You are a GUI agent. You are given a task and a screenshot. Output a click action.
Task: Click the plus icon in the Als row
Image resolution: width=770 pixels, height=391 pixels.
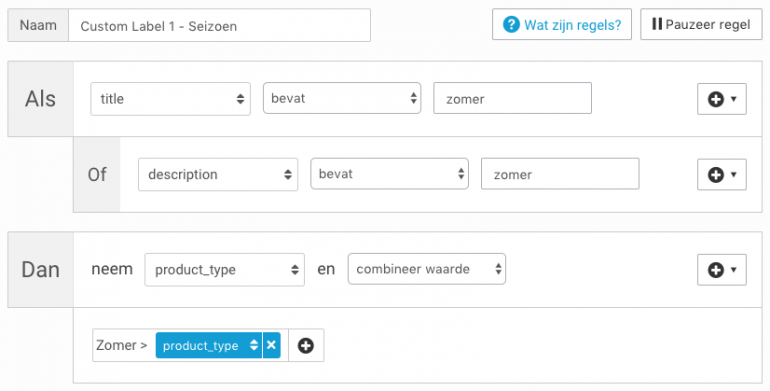click(x=715, y=99)
